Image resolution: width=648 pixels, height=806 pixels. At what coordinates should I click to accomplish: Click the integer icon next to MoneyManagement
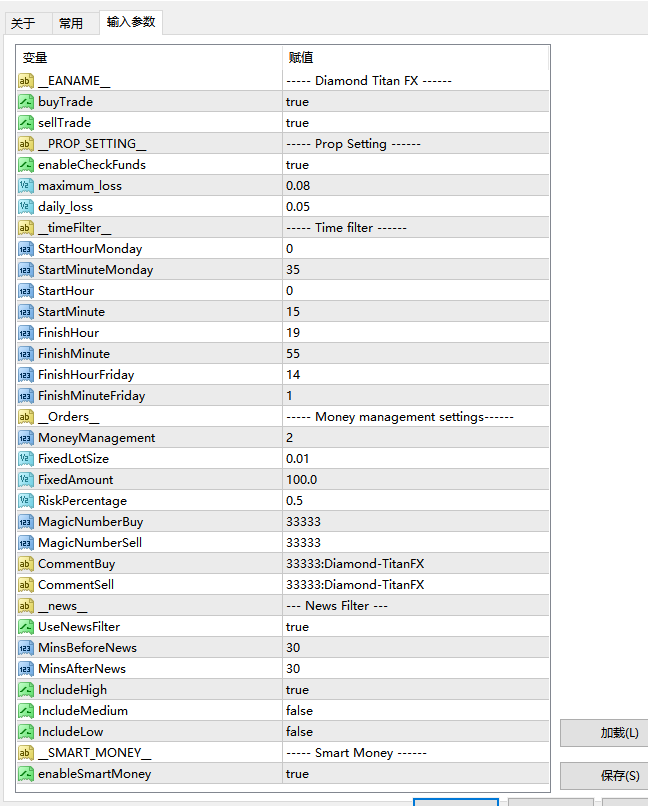point(26,438)
